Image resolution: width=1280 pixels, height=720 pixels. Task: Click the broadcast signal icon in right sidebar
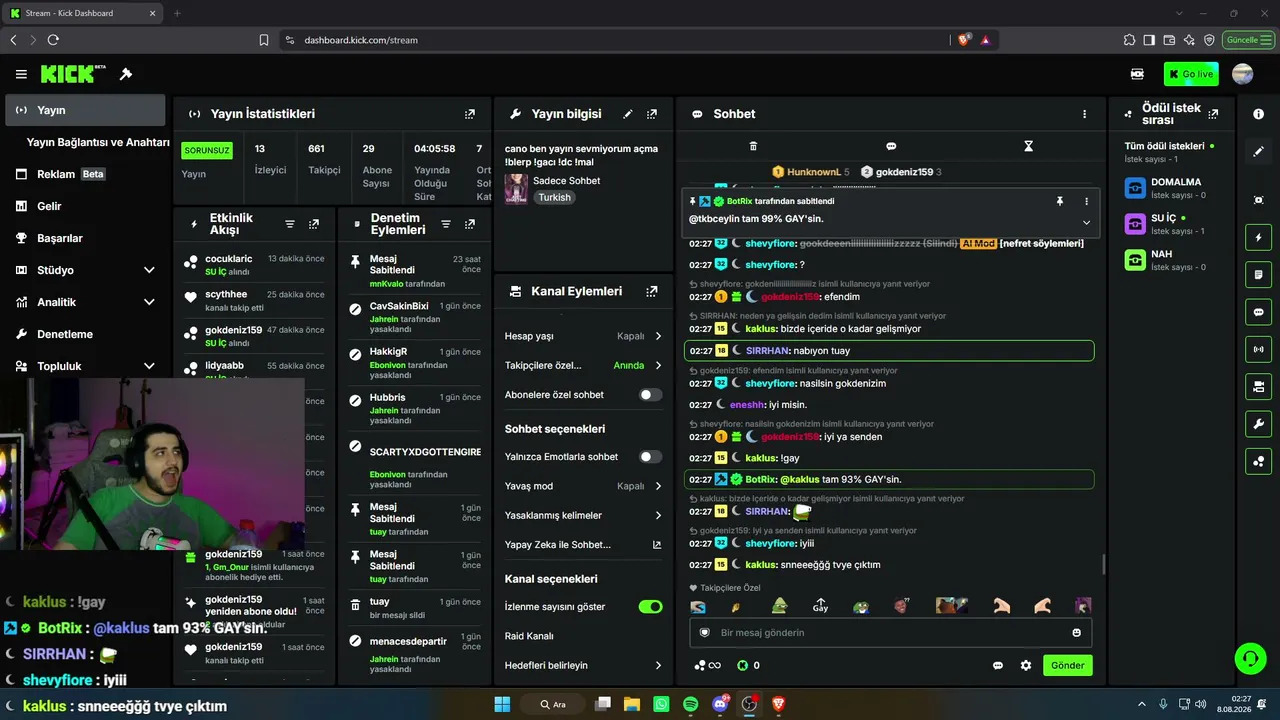click(1258, 349)
